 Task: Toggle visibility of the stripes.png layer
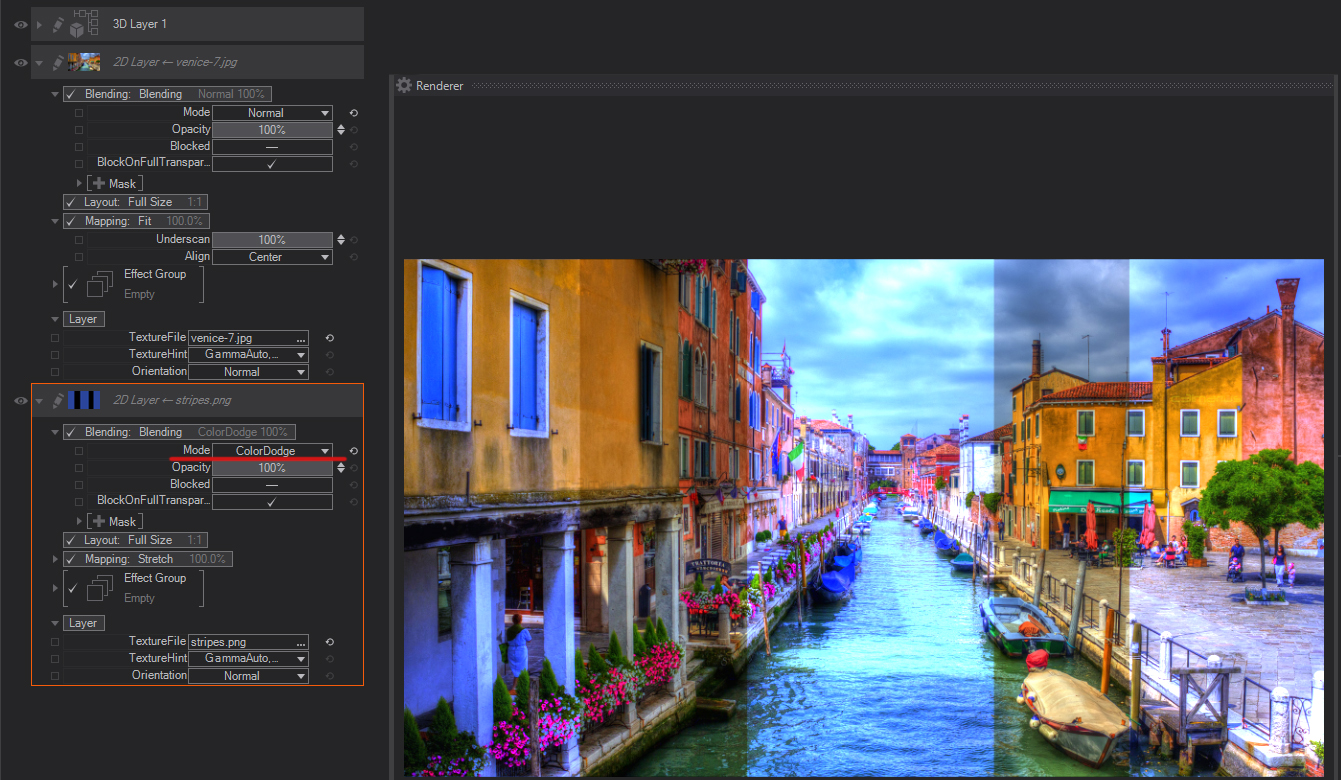coord(20,401)
